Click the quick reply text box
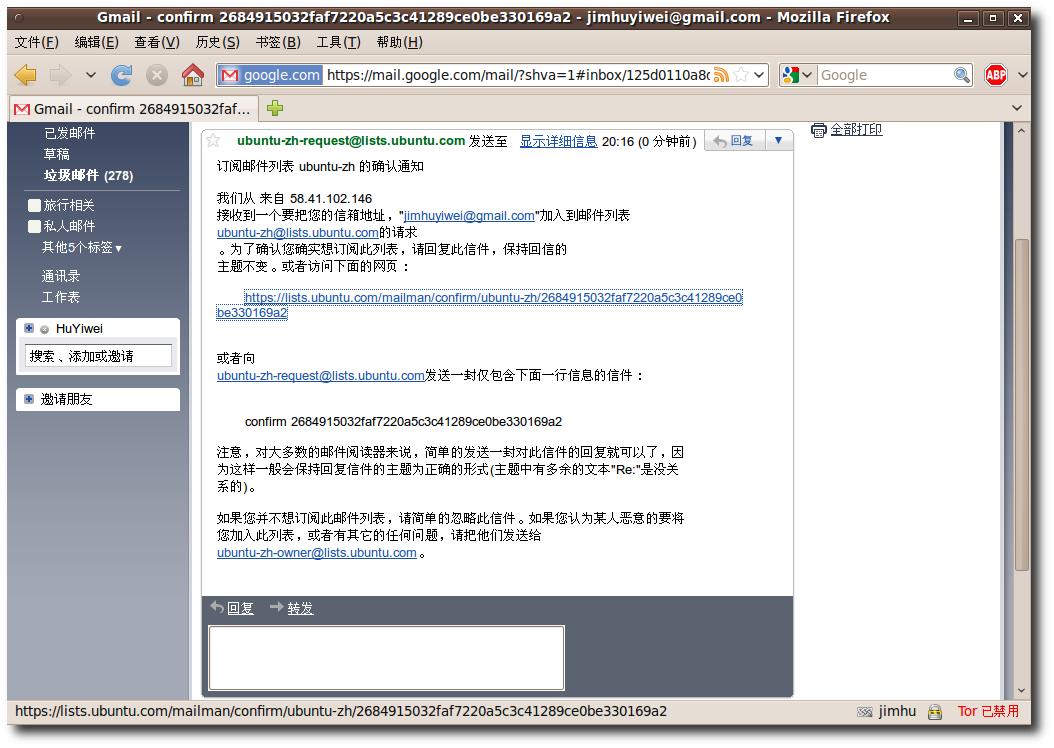The width and height of the screenshot is (1054, 748). pyautogui.click(x=387, y=658)
